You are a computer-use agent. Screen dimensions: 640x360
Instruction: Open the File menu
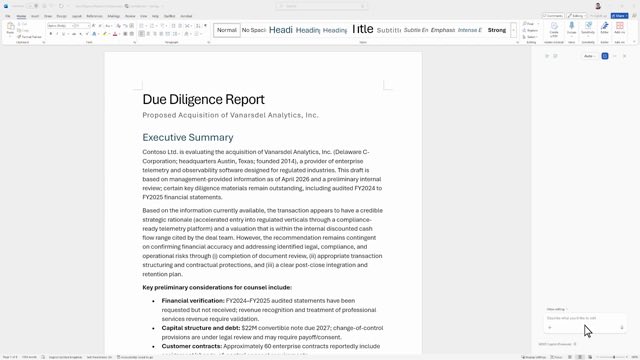point(8,16)
